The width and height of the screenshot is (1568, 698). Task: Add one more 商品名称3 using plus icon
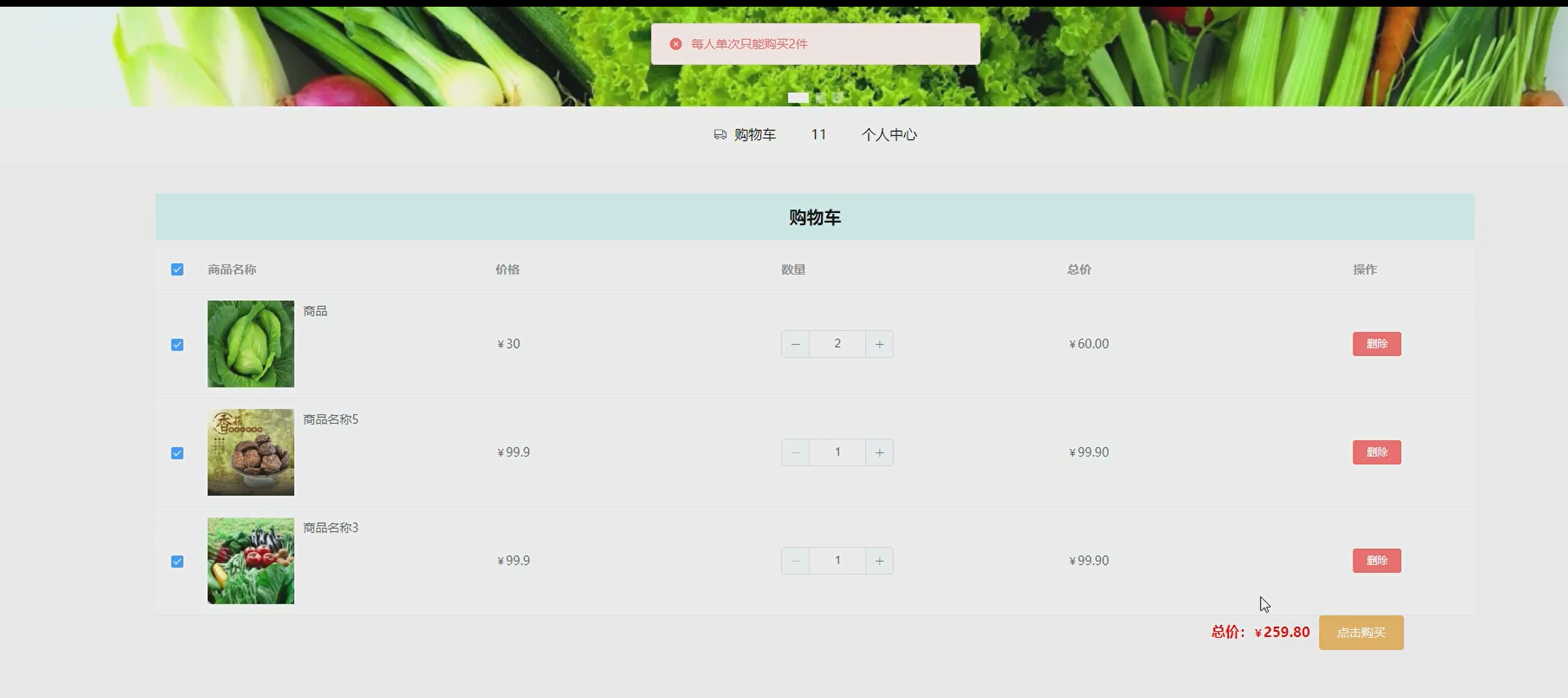click(879, 561)
